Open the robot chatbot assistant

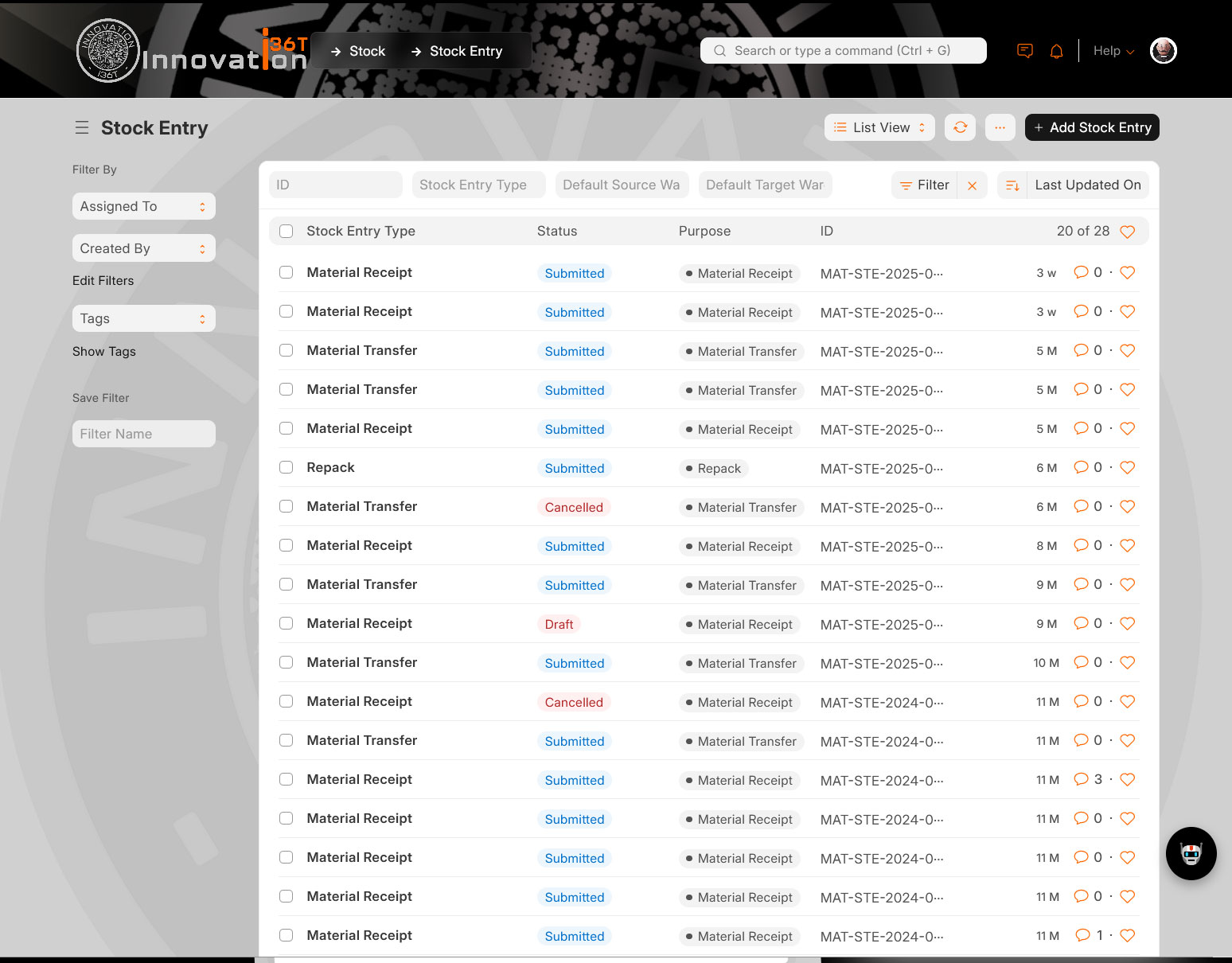[x=1191, y=853]
